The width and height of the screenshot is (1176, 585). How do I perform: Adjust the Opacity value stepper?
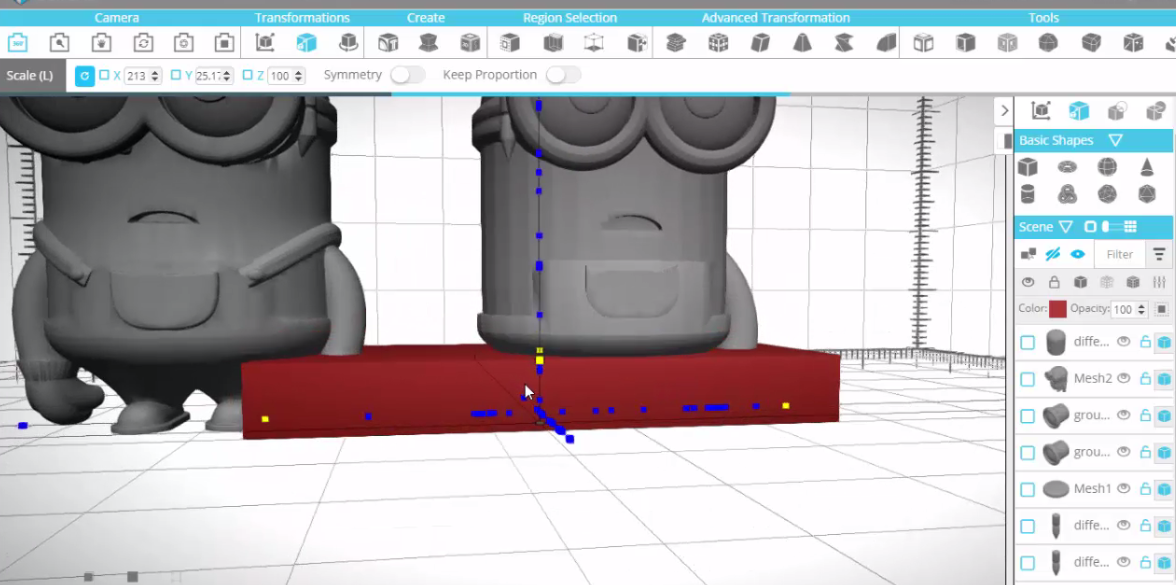pos(1142,310)
